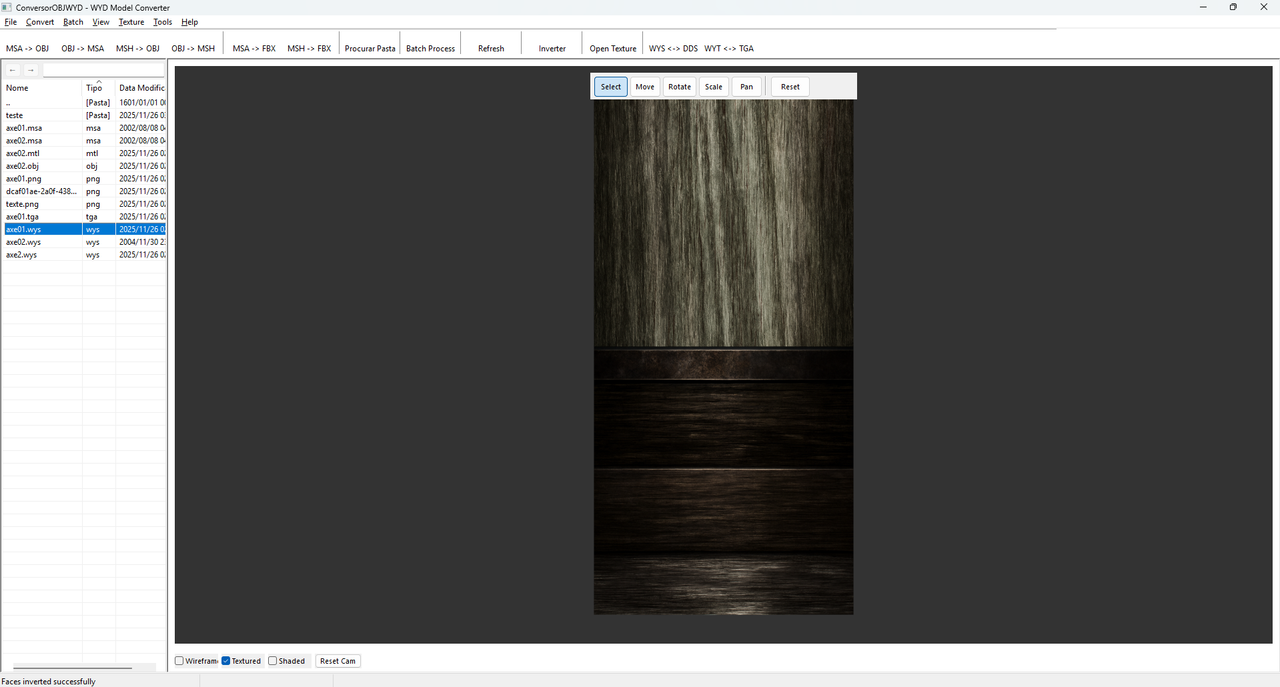Click Procurar Pasta to browse folder

click(x=370, y=48)
